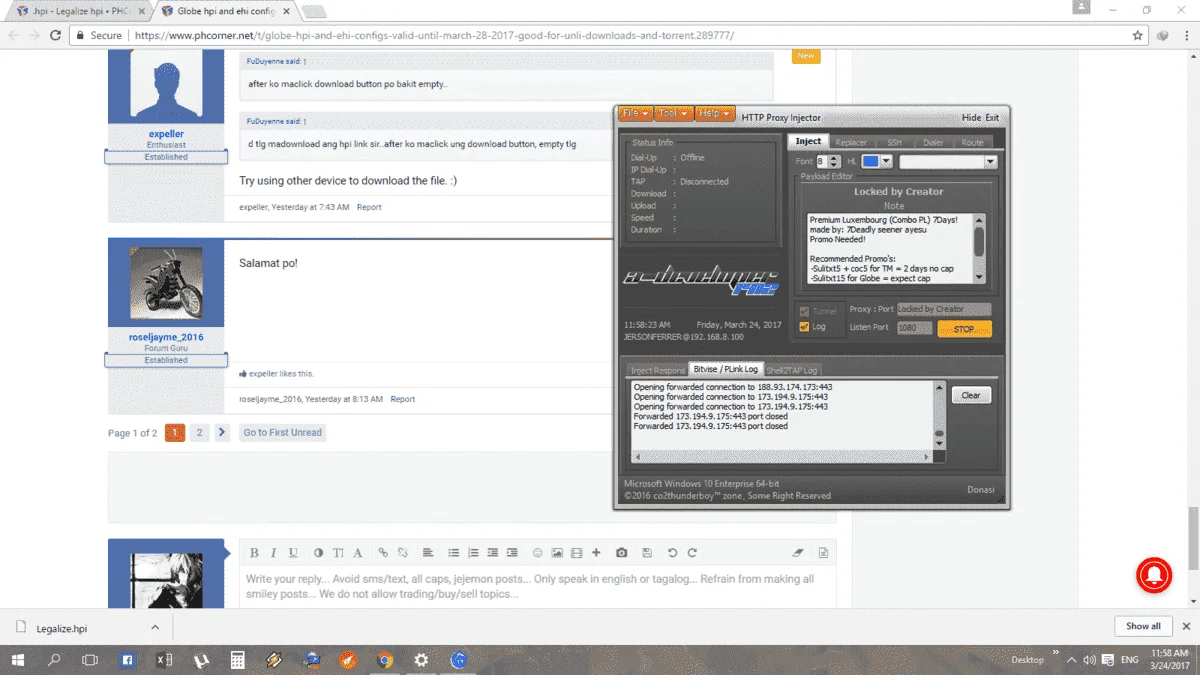Open the Help menu in HTTP Proxy Injector
Screen dimensions: 1200x675
(x=714, y=114)
